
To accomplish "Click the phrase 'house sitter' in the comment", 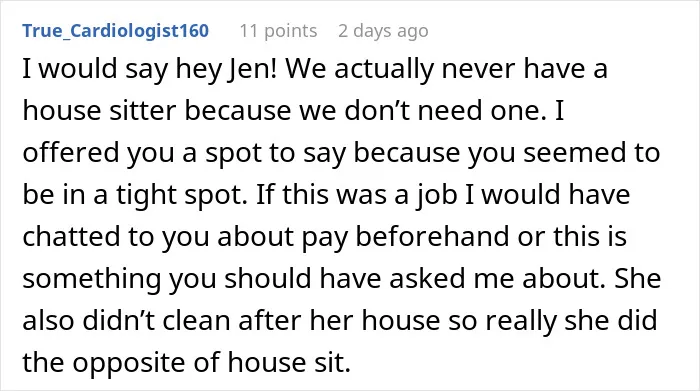I will (100, 110).
